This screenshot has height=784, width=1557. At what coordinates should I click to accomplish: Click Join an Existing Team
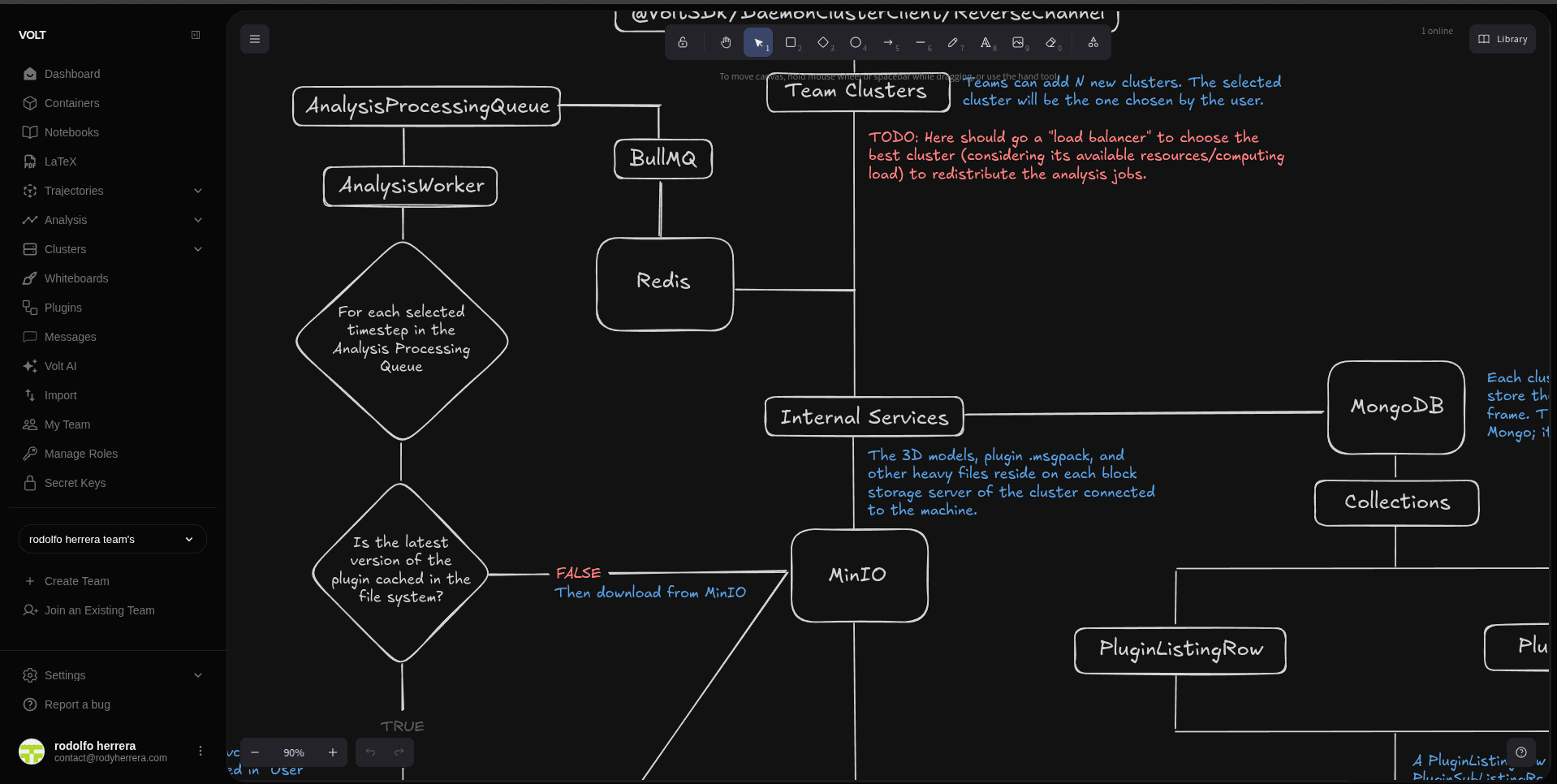coord(99,610)
